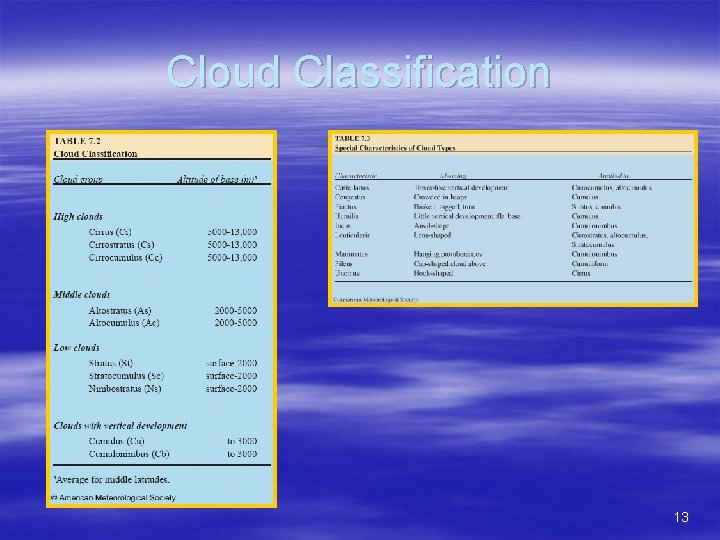This screenshot has width=720, height=540.
Task: Click the "Uncinus" characteristic entry
Action: 347,273
